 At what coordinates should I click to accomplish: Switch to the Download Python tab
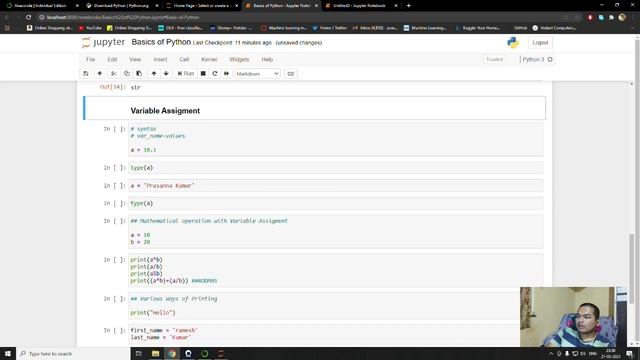coord(121,6)
